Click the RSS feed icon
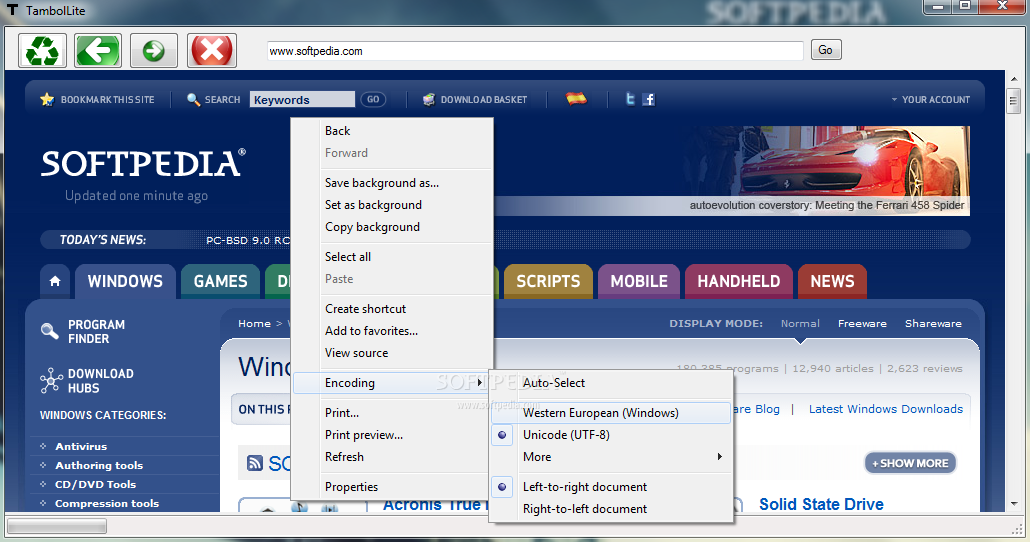Image resolution: width=1030 pixels, height=542 pixels. 255,463
